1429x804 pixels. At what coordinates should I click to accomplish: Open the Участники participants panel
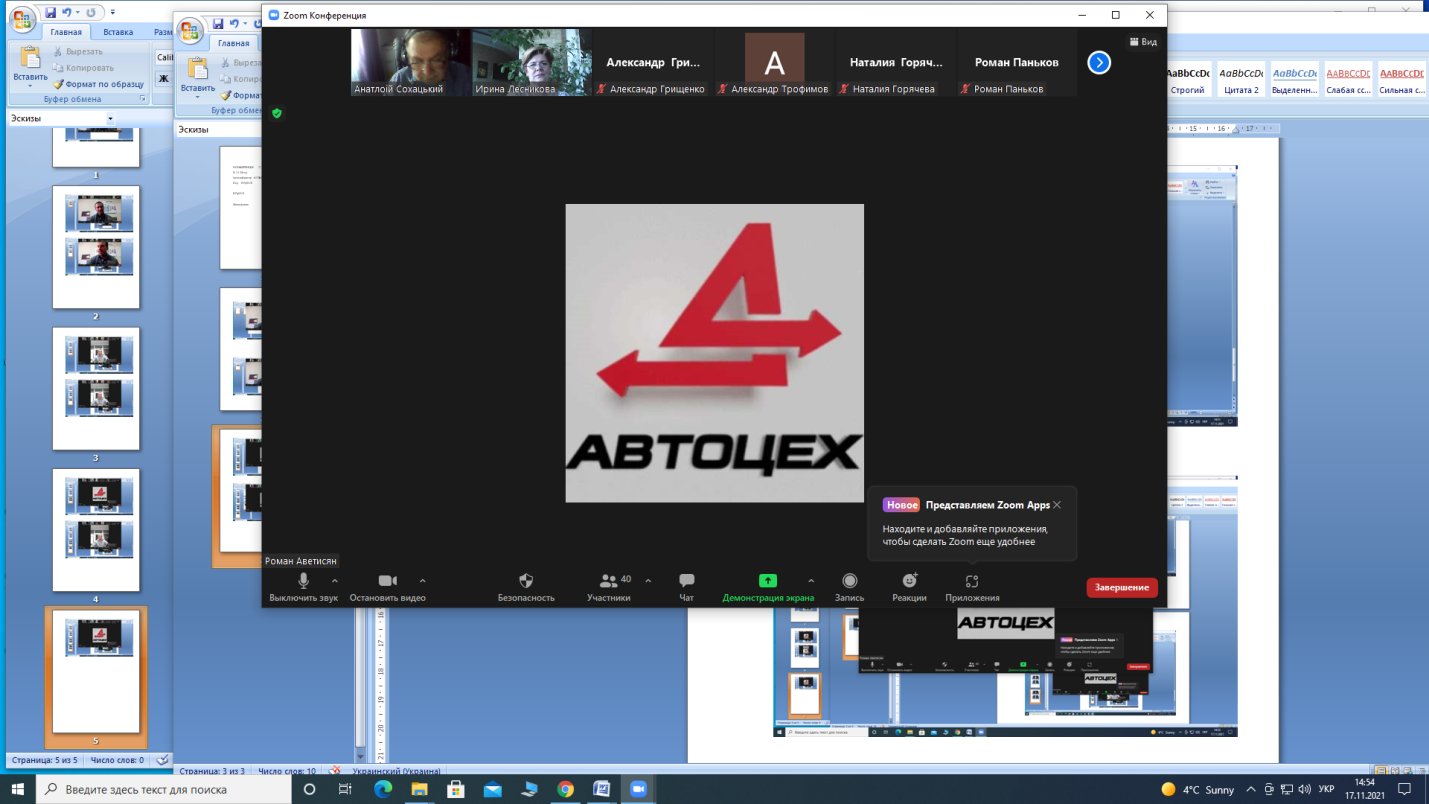pos(608,587)
